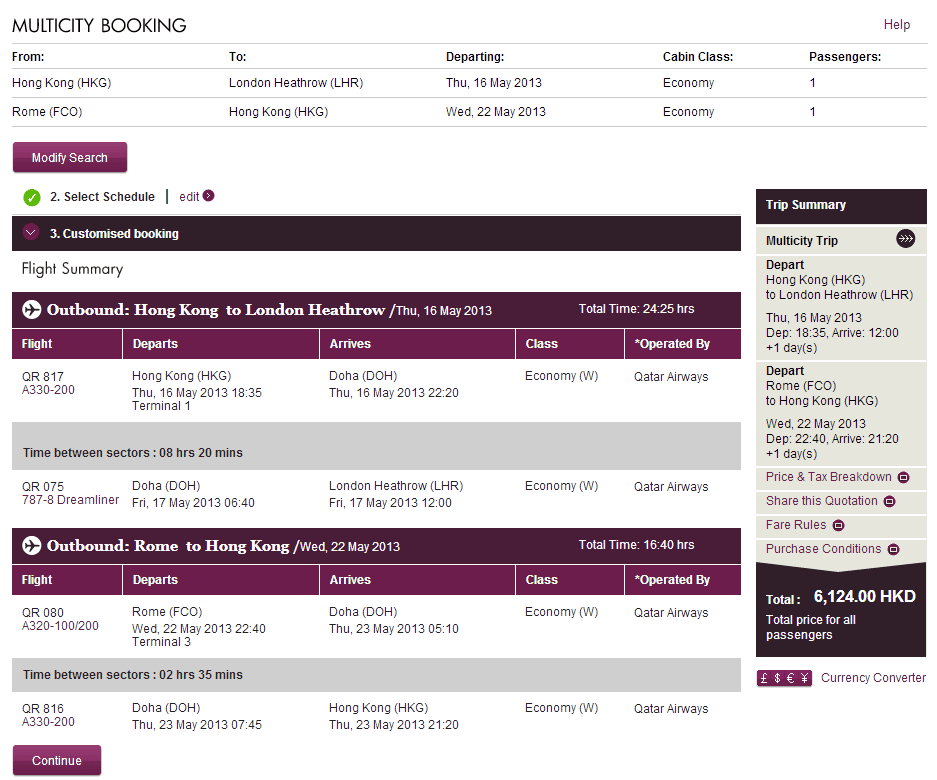Click the icon beside Share this Quotation

(889, 501)
